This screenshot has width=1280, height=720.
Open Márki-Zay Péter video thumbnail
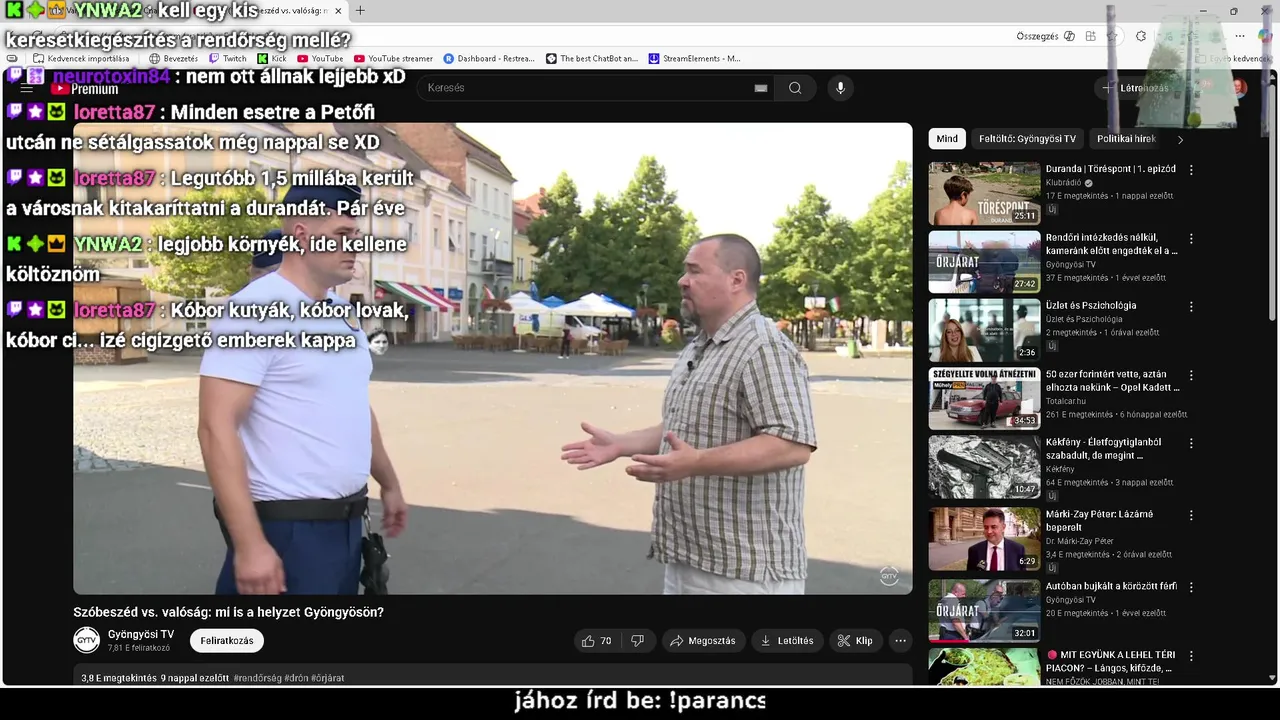click(x=984, y=539)
